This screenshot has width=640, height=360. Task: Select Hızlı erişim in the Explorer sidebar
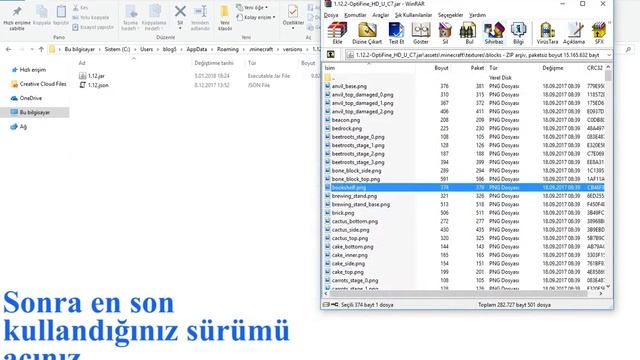(29, 70)
